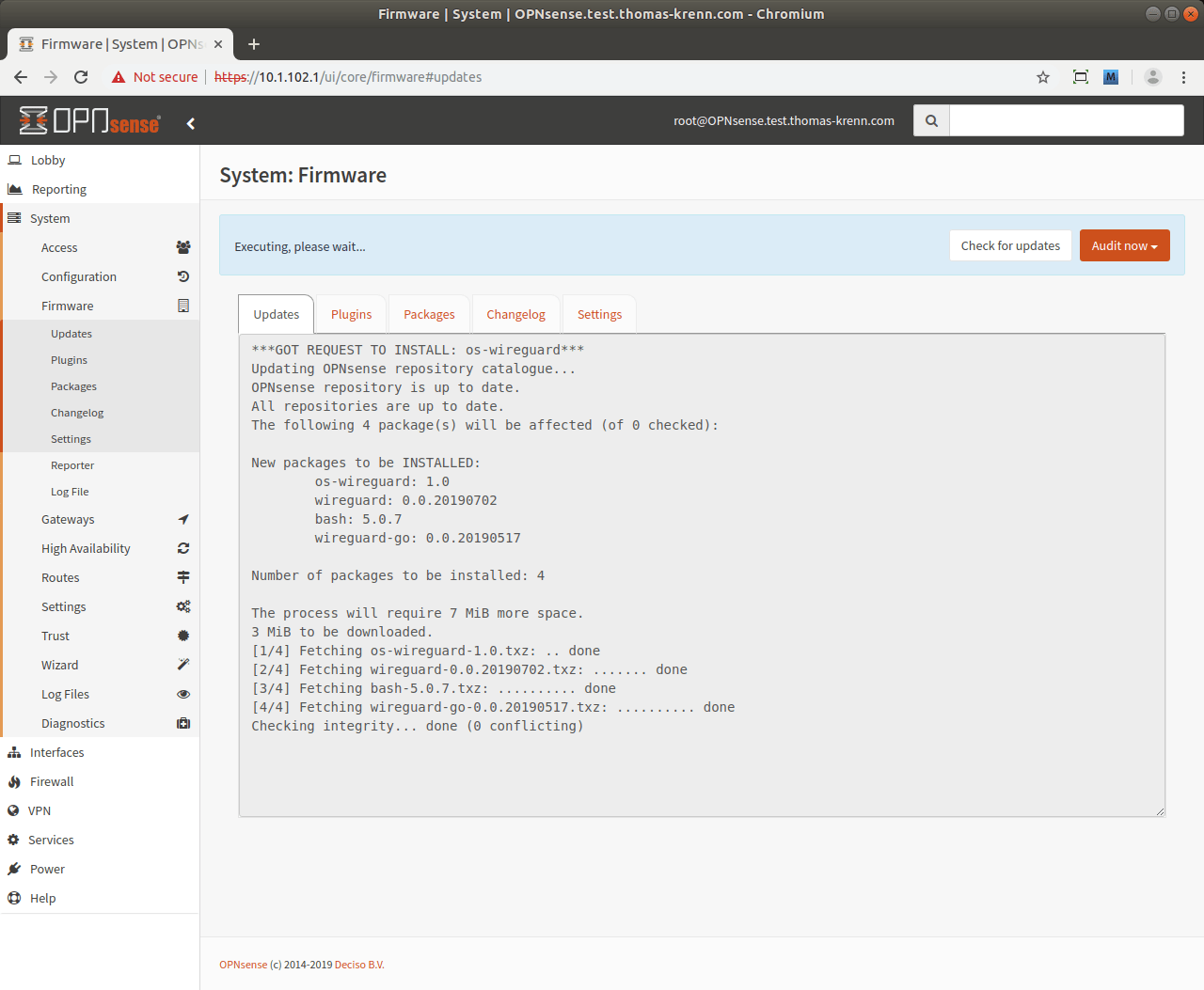Open the Audit now dropdown
Screen dimensions: 1204x990
[x=1124, y=245]
